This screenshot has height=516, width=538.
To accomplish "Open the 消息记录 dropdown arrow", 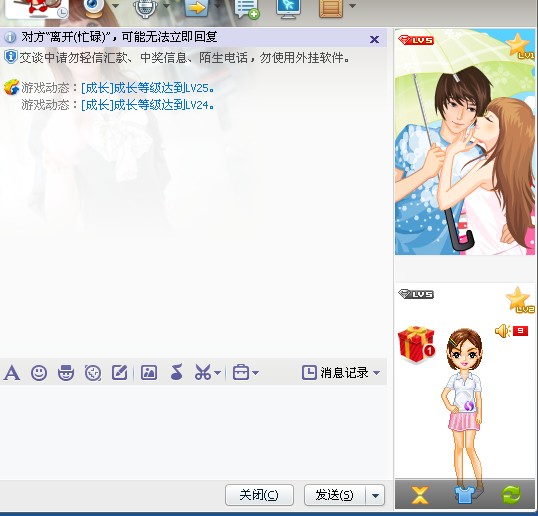I will (x=376, y=373).
